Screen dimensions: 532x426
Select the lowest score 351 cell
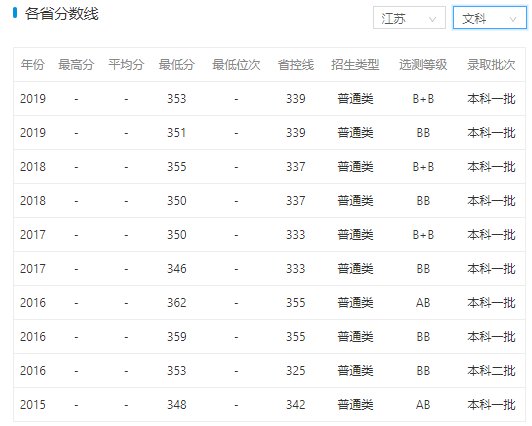[x=177, y=133]
